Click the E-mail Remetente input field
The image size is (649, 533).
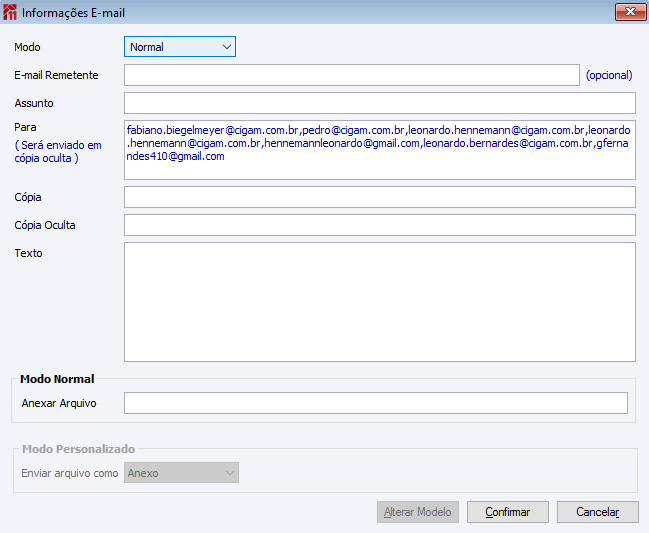(x=351, y=75)
